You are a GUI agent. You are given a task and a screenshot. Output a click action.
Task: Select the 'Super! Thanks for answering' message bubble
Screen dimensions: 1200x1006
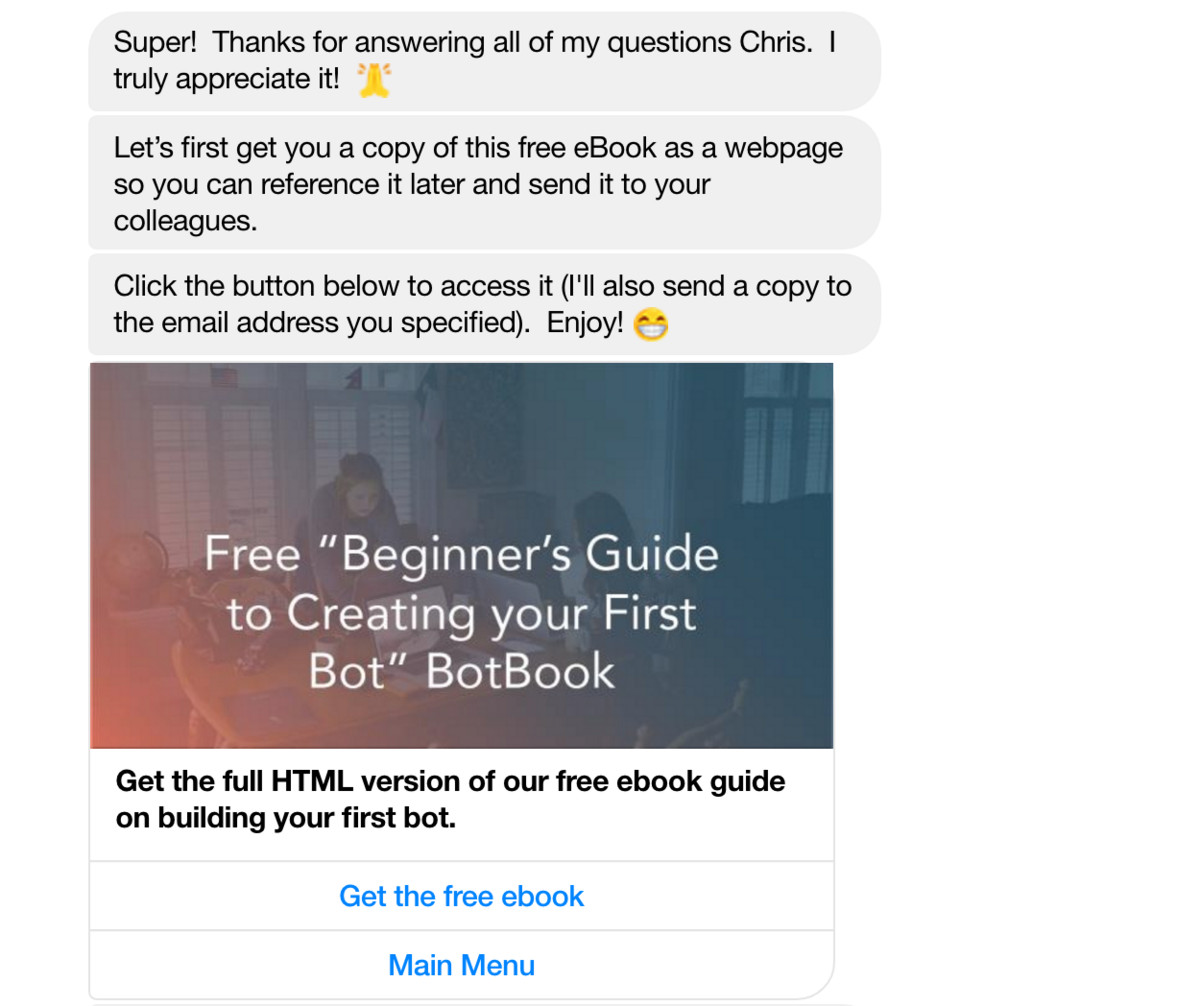(484, 61)
